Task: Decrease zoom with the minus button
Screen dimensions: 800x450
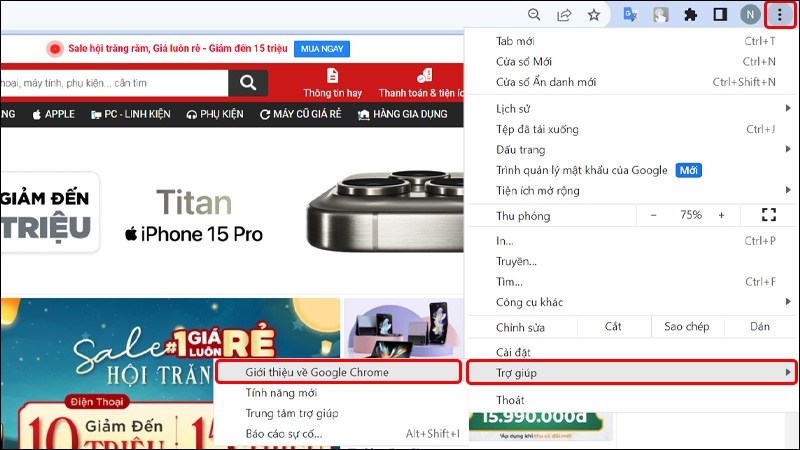Action: pos(654,215)
